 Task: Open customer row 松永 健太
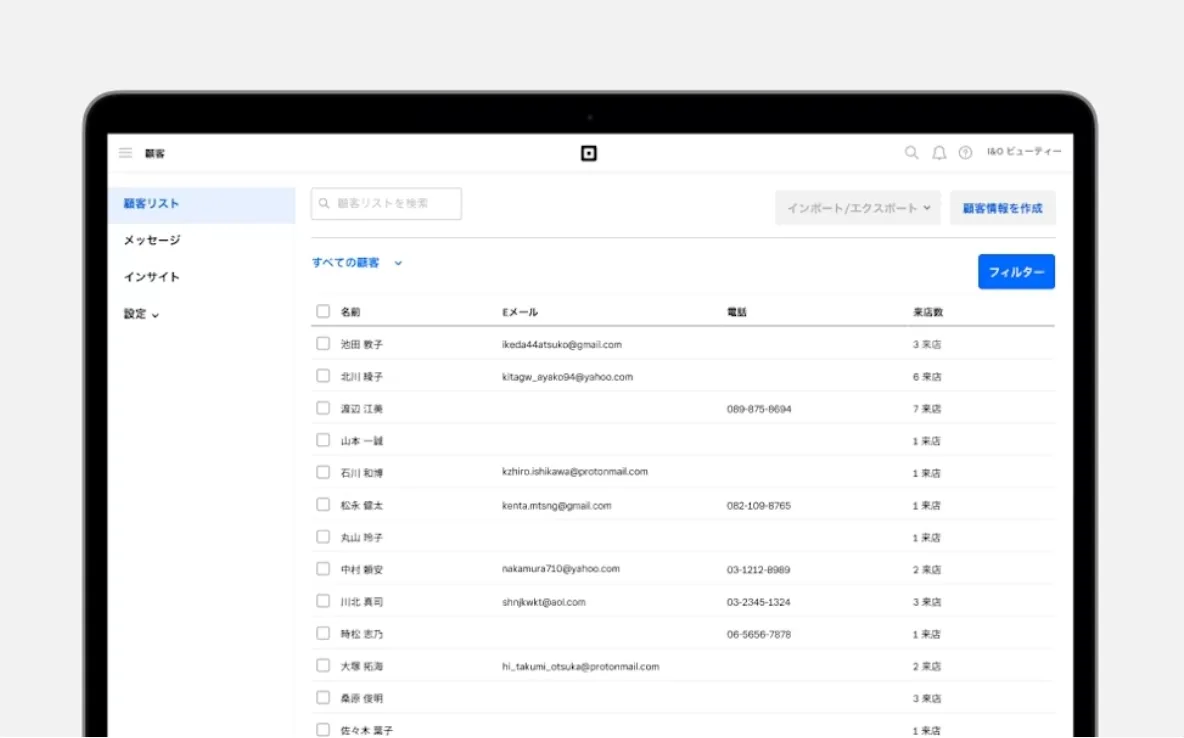coord(362,506)
